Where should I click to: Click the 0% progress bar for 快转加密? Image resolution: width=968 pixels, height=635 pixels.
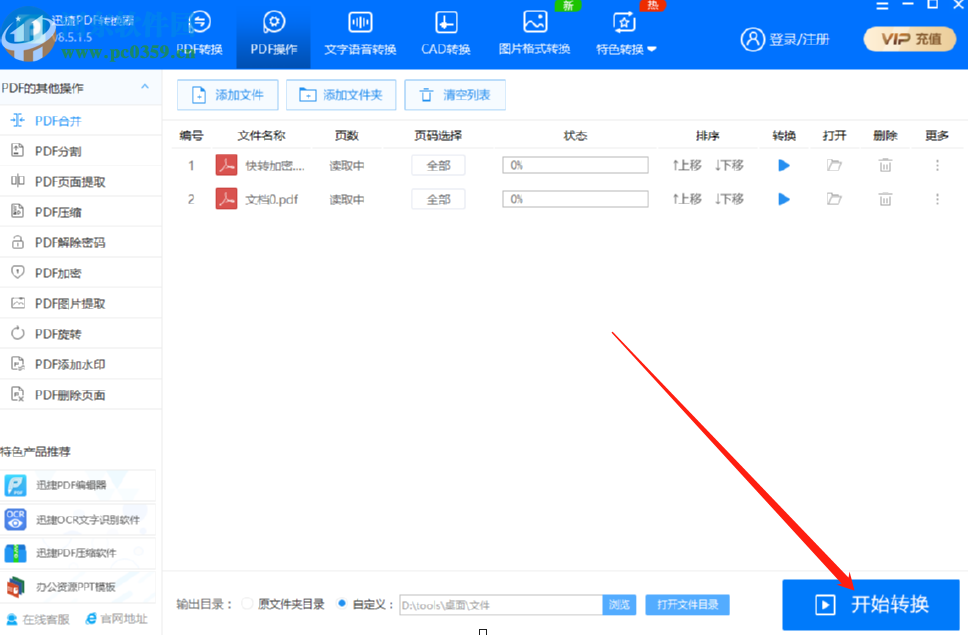(575, 164)
